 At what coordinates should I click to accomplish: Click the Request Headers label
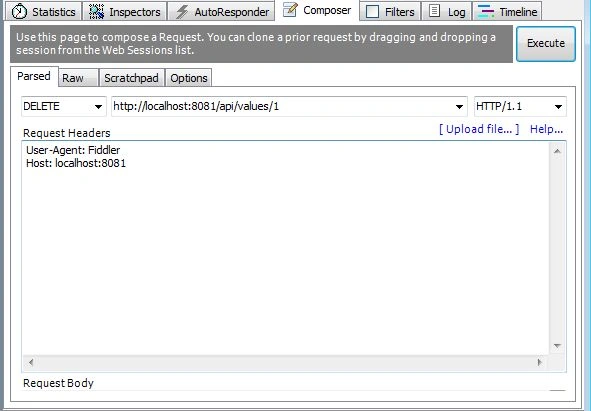67,133
